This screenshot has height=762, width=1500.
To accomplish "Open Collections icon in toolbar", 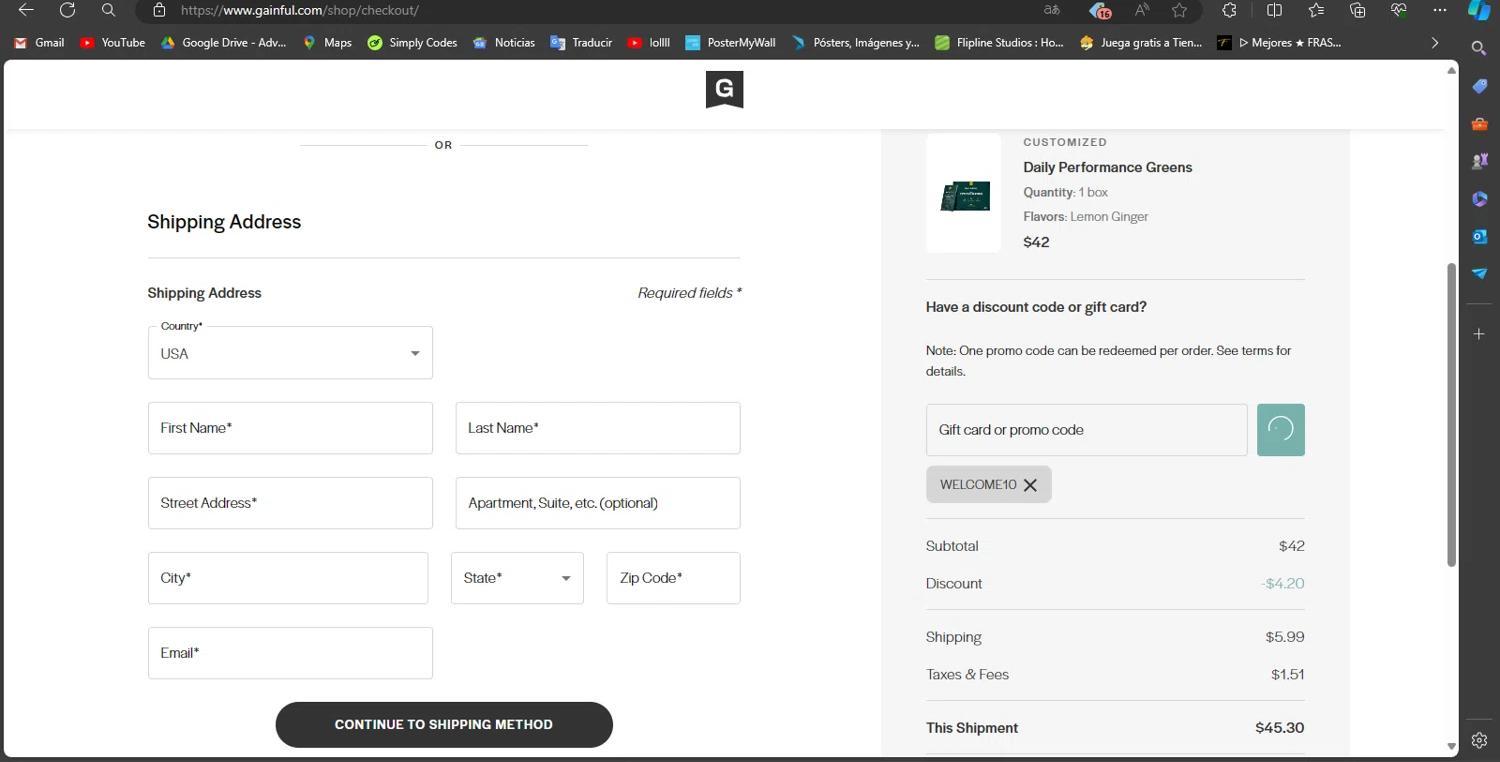I will click(x=1357, y=10).
